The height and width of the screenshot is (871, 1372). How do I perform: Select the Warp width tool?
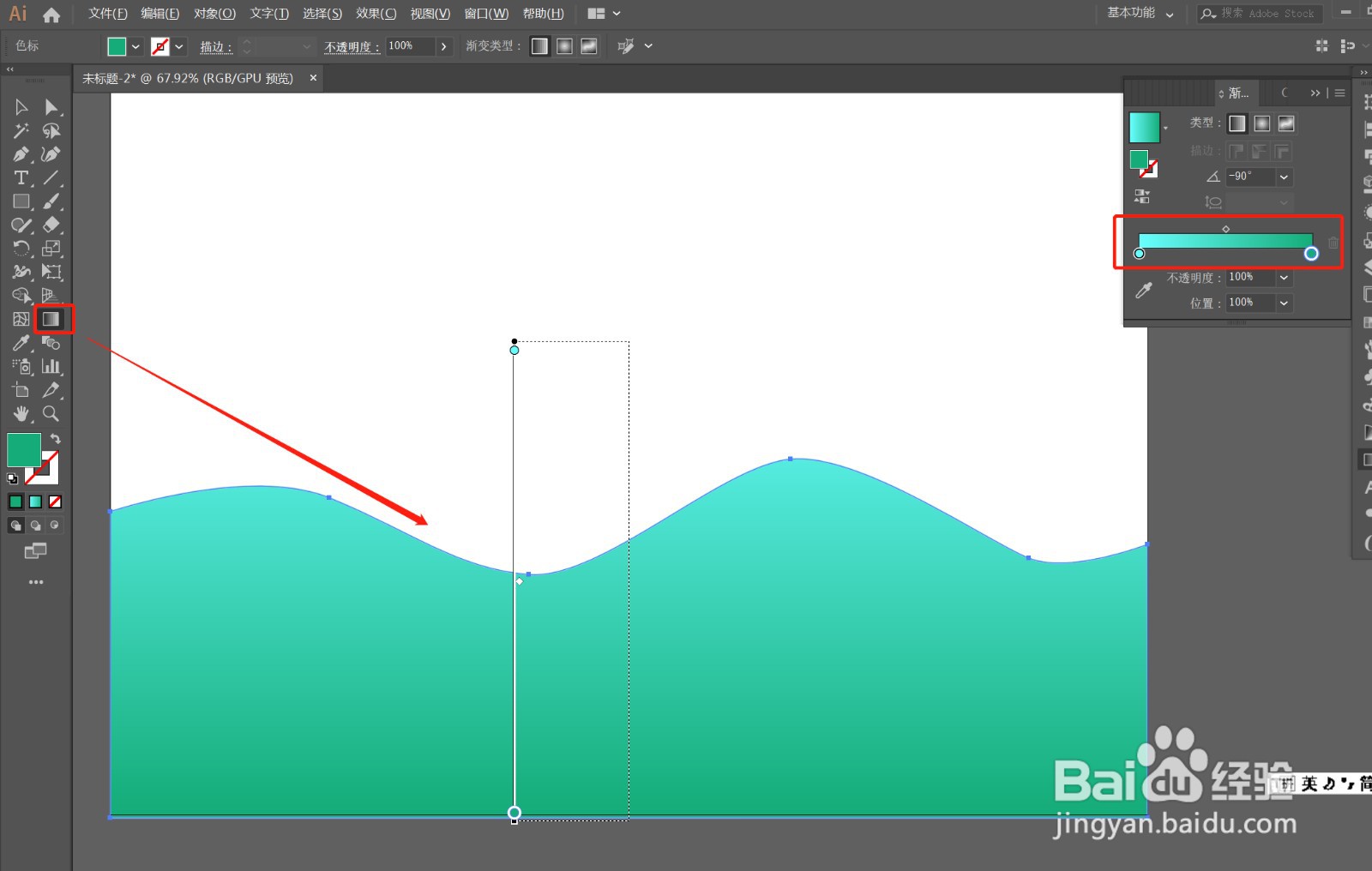pos(21,272)
